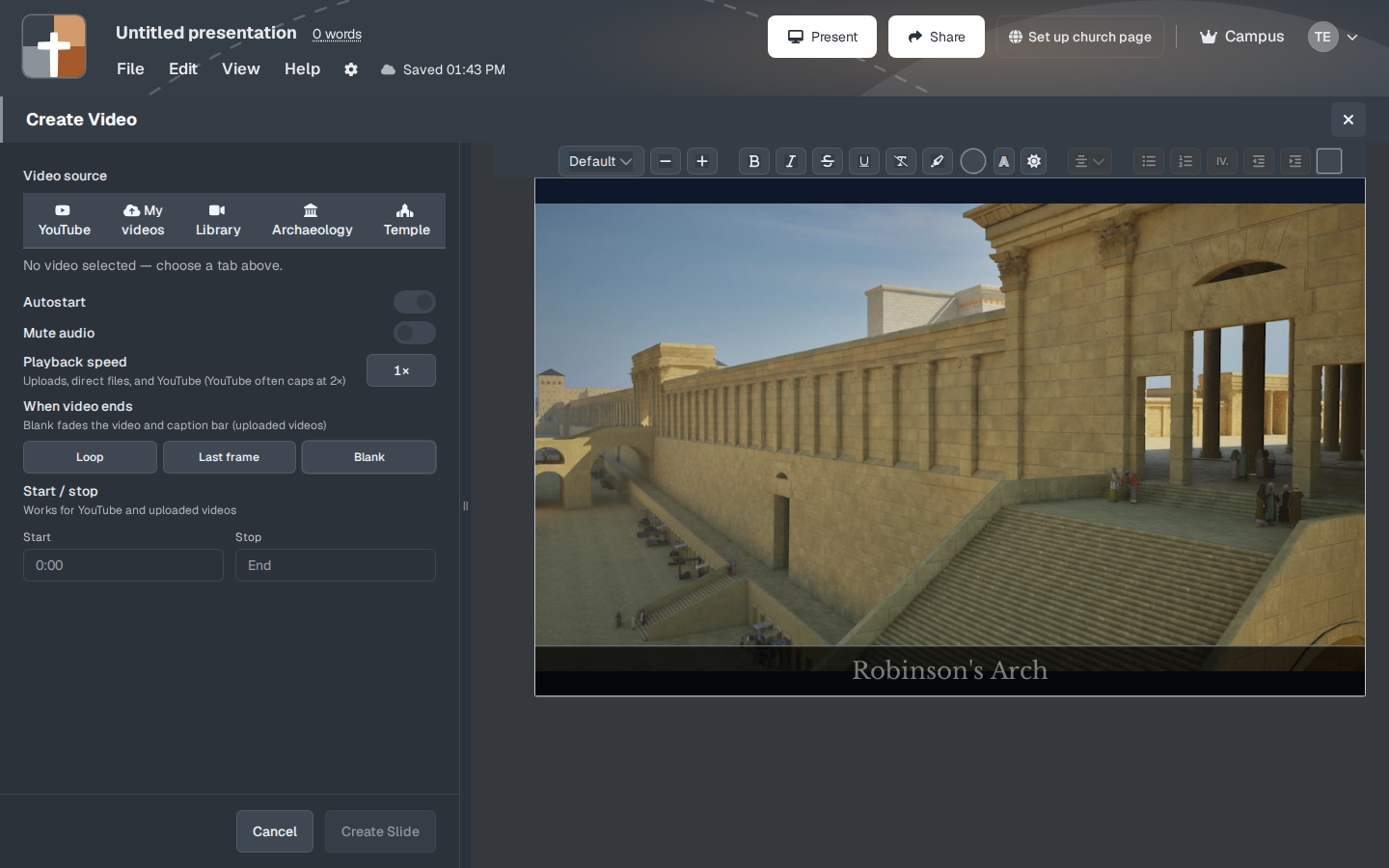This screenshot has height=868, width=1389.
Task: Open the square background color swatch
Action: pyautogui.click(x=1329, y=161)
